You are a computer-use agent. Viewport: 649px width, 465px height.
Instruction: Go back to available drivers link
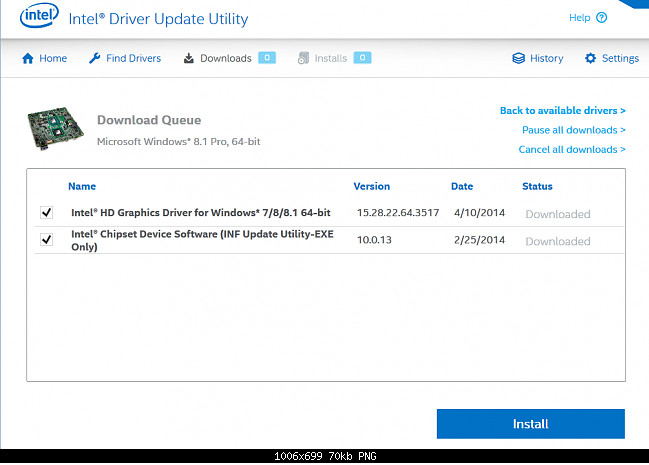tap(562, 111)
